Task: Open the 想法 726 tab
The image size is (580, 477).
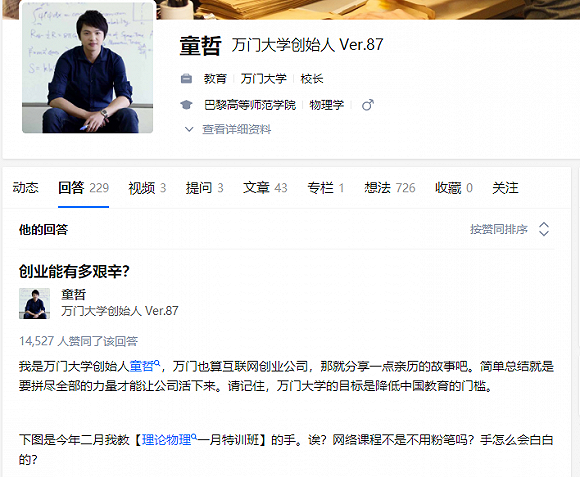Action: 390,188
